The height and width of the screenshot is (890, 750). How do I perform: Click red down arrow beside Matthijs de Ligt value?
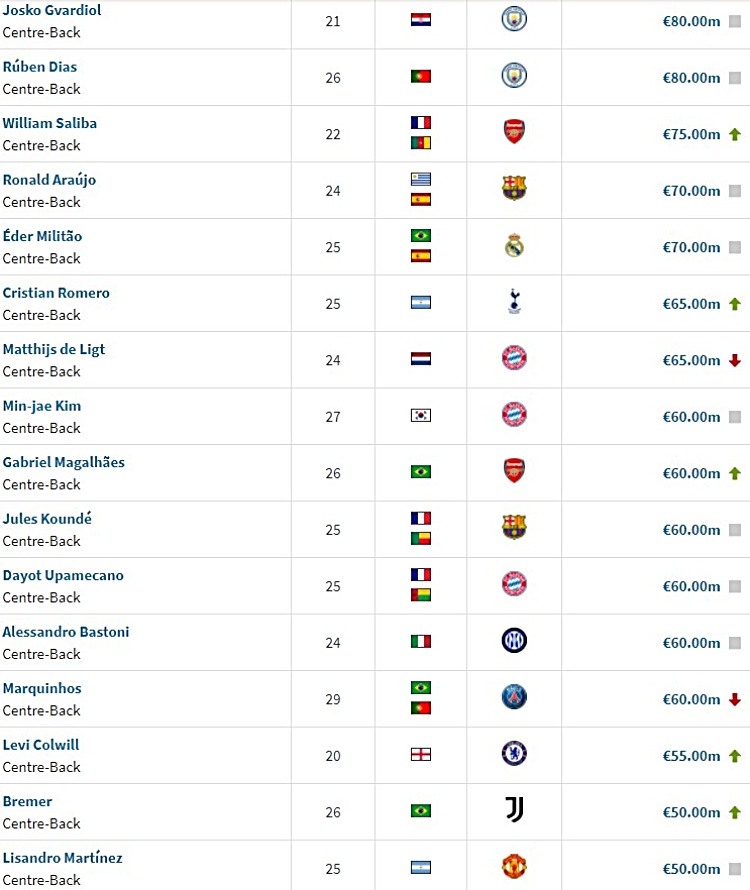coord(735,360)
